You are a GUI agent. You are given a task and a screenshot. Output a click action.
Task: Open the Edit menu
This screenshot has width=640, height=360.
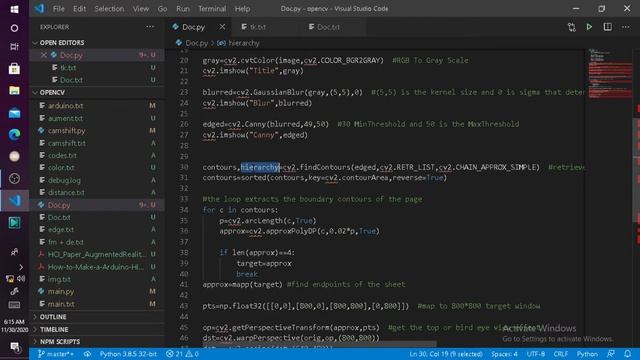point(79,9)
